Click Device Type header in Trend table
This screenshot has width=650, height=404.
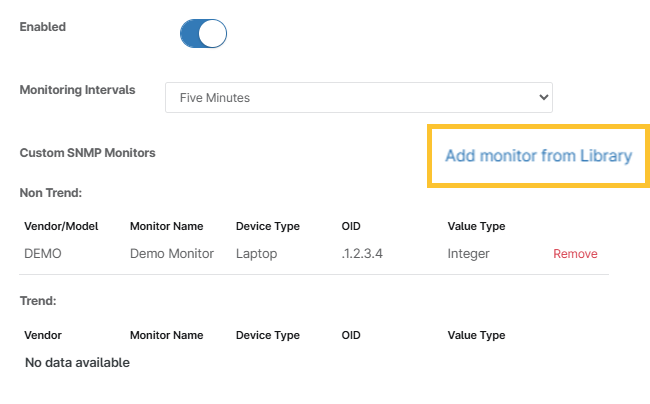click(267, 335)
